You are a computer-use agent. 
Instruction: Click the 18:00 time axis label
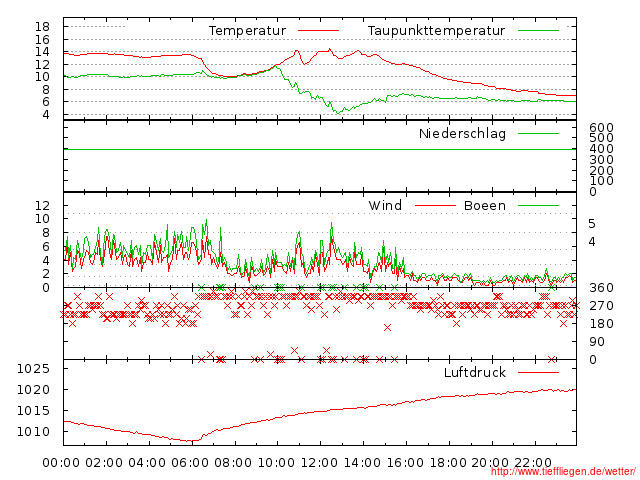pyautogui.click(x=448, y=463)
